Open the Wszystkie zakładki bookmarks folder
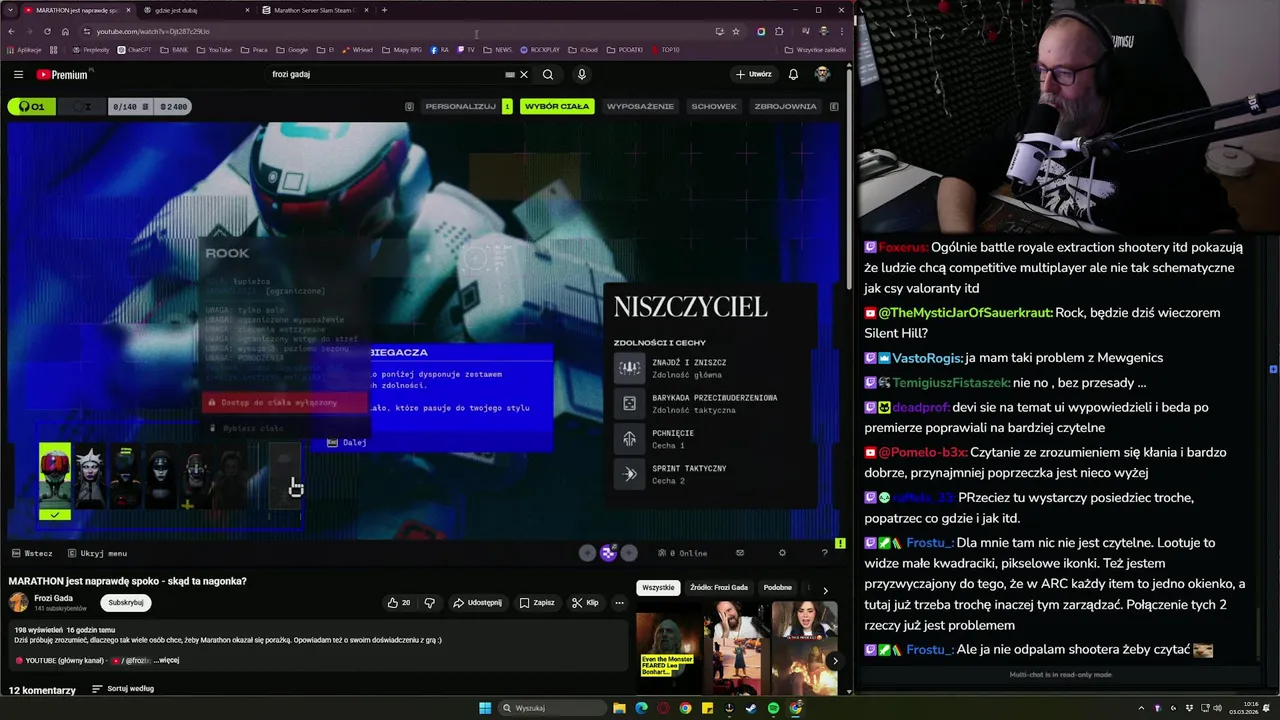1280x720 pixels. [x=815, y=50]
